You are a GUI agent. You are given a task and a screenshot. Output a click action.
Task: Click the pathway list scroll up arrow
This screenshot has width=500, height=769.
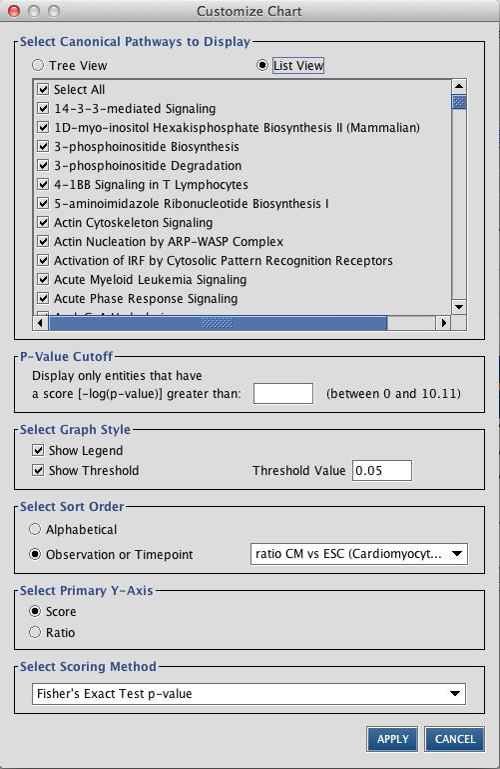(x=459, y=86)
